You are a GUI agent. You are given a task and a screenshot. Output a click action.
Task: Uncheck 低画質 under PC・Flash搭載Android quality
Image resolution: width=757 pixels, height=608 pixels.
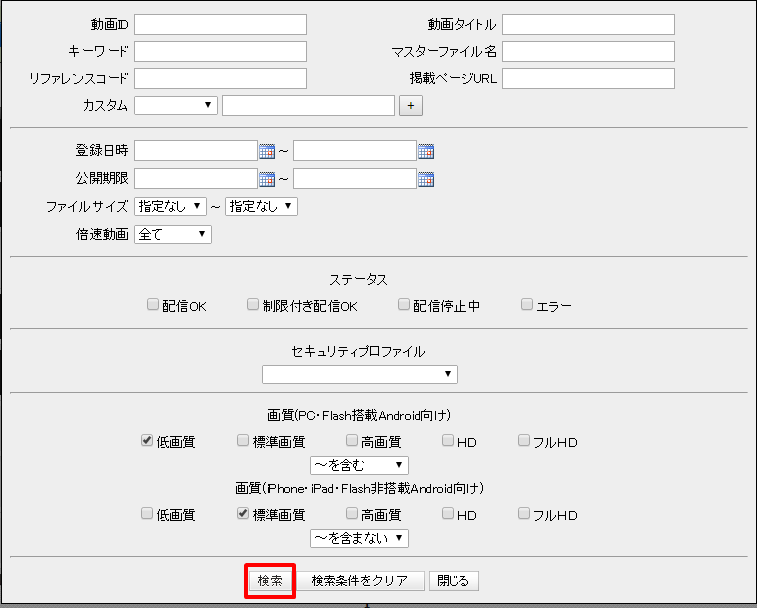tap(147, 440)
